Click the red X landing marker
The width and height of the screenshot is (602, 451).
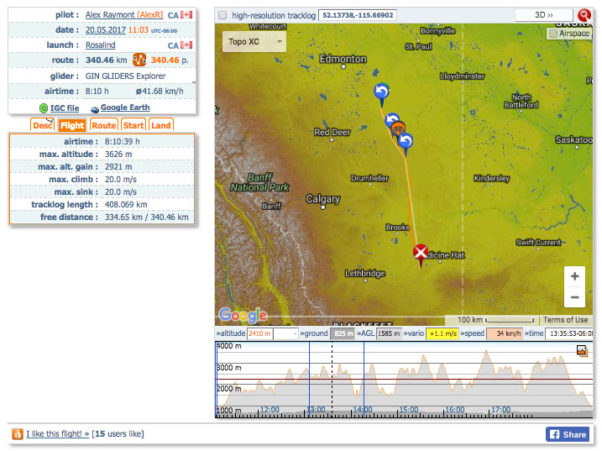421,253
